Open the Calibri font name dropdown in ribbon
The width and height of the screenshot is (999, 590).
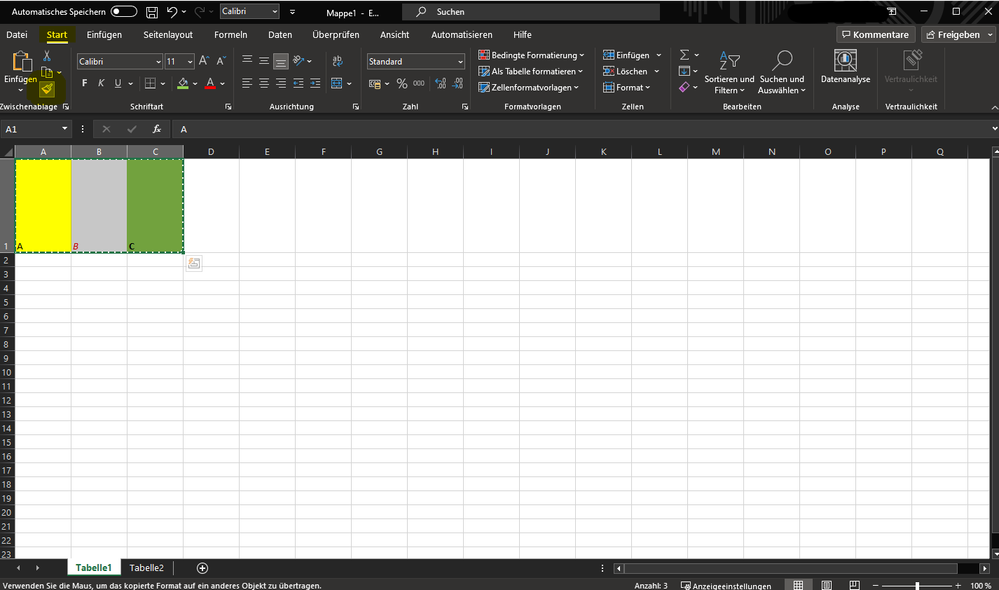point(158,61)
